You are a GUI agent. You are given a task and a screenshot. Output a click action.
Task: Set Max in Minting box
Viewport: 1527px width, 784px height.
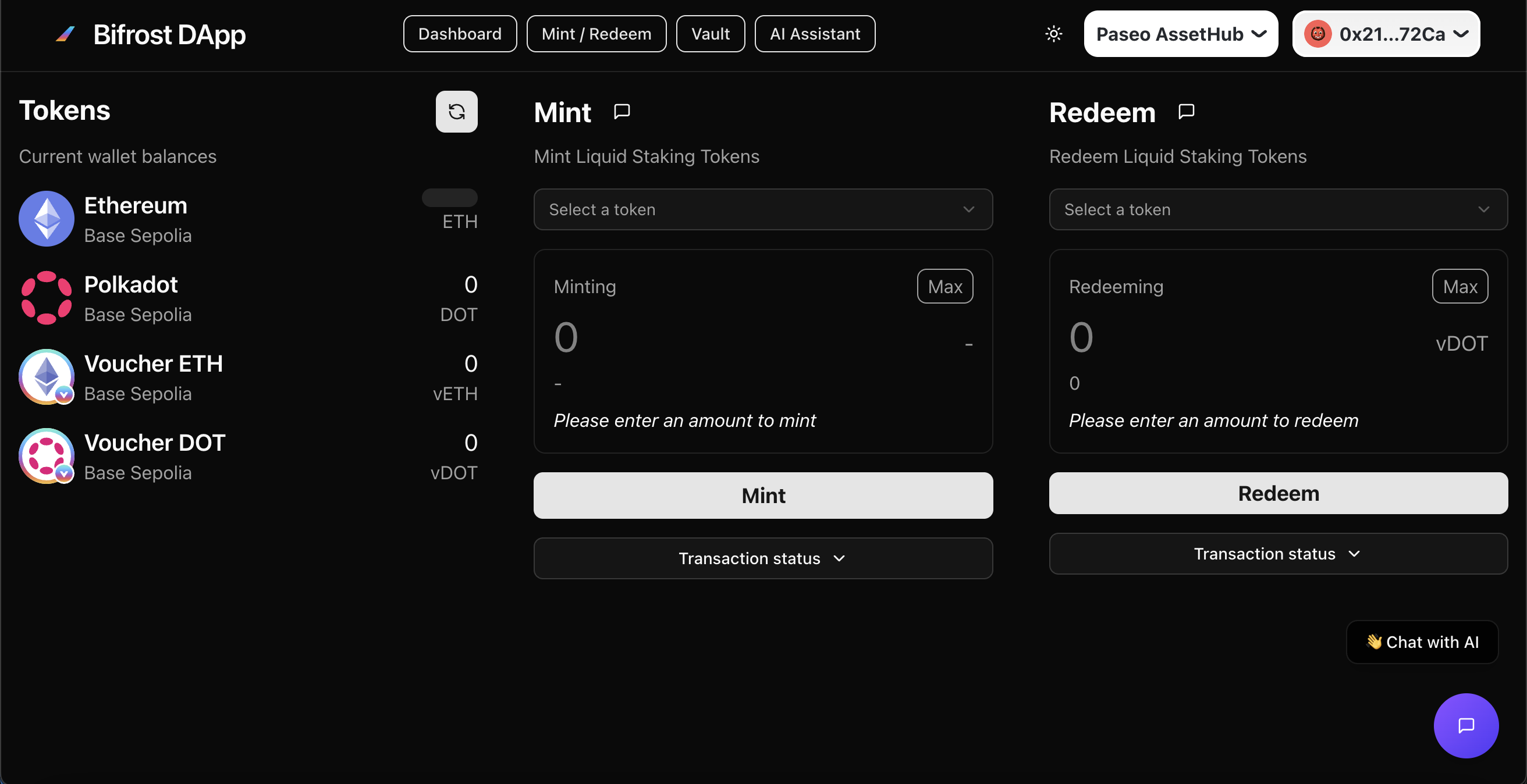click(x=945, y=286)
